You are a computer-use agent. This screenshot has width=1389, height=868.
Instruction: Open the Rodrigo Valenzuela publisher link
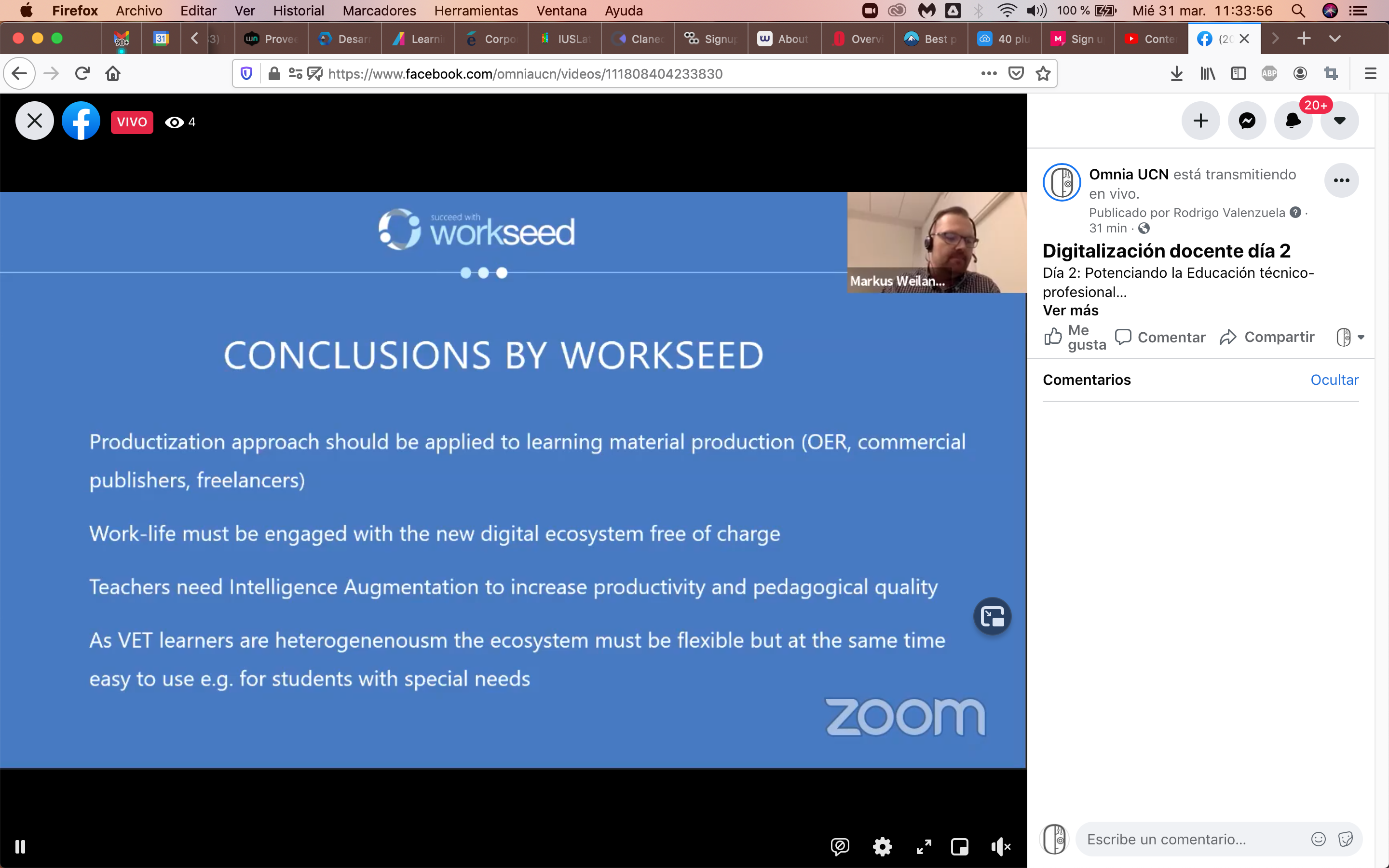1229,212
